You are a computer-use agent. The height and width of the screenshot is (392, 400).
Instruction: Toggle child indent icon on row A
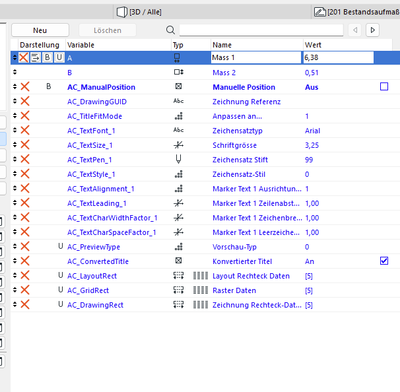pos(35,58)
